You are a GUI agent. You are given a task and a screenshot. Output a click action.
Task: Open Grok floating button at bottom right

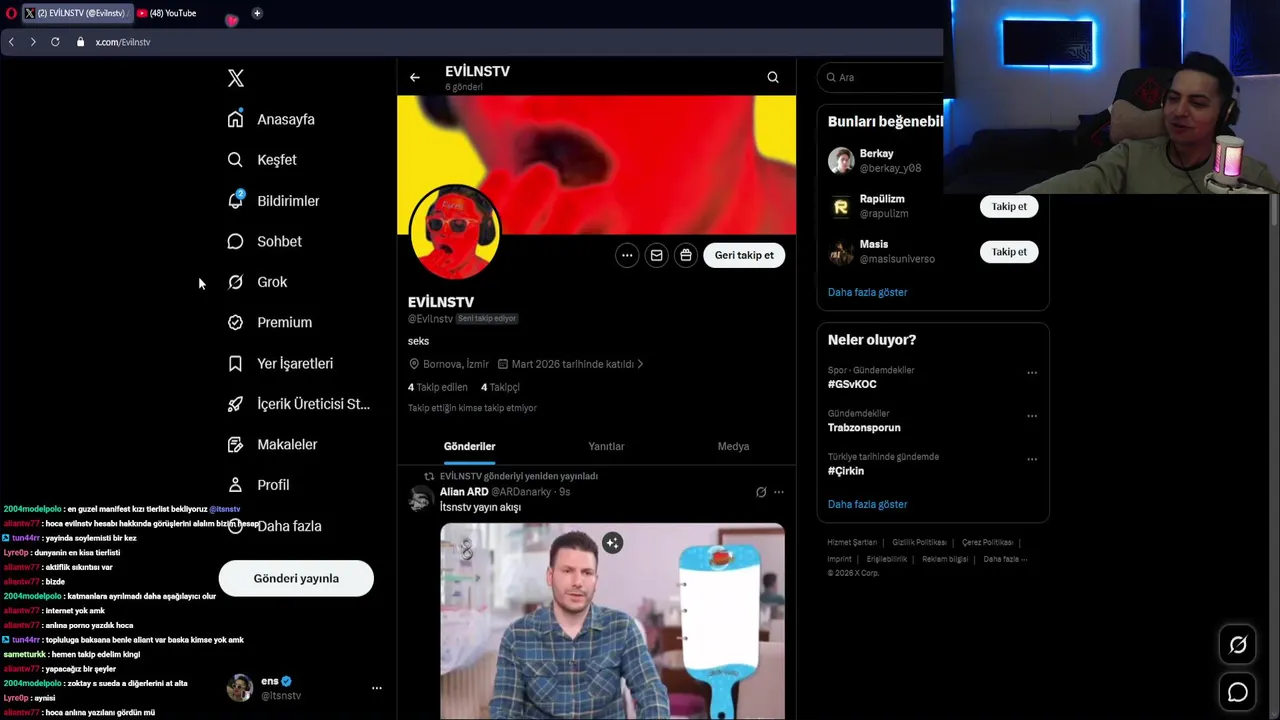point(1238,645)
